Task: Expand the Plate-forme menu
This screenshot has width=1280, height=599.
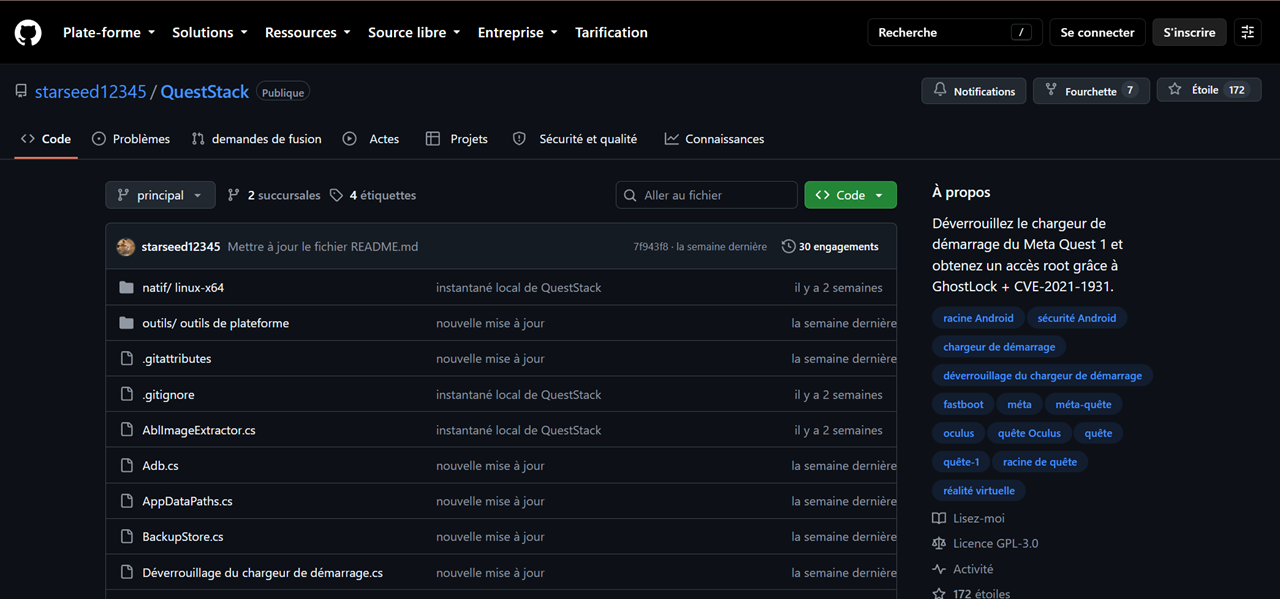Action: pos(109,32)
